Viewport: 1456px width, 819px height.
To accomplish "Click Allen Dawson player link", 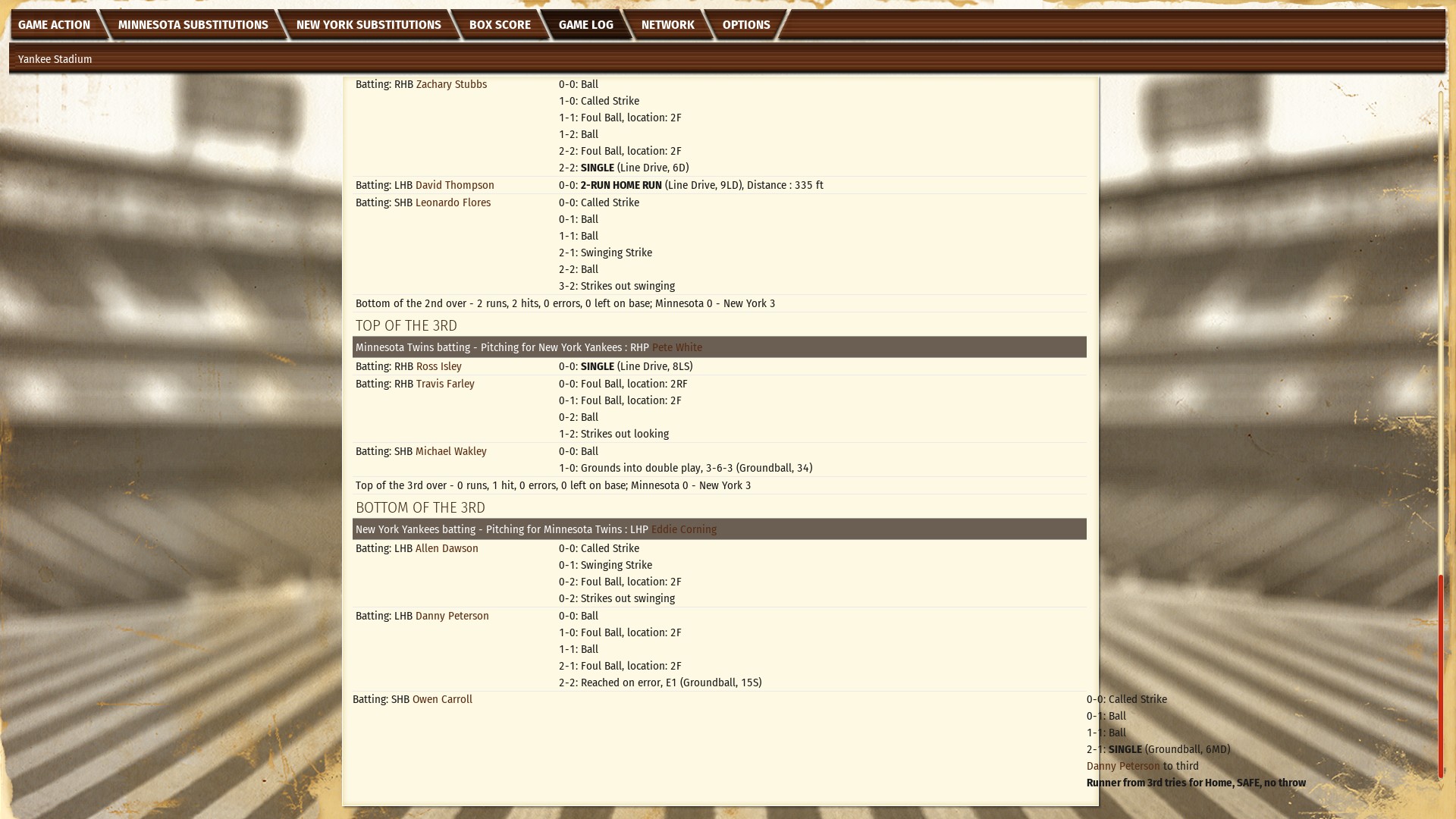I will tap(447, 549).
